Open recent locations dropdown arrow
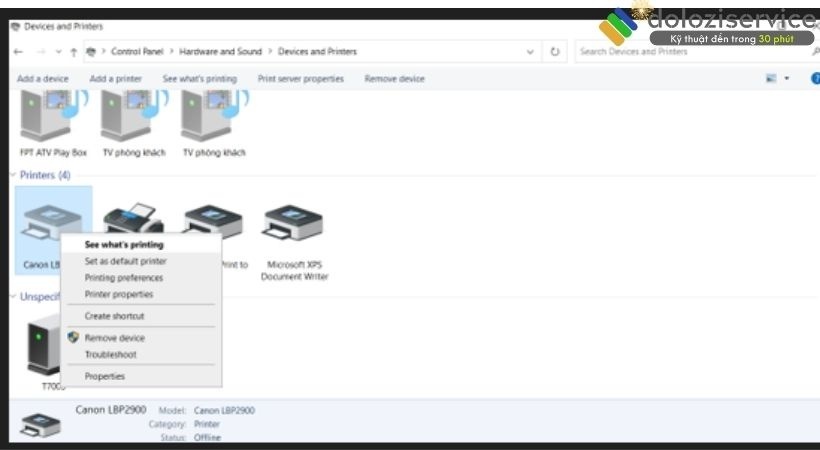The width and height of the screenshot is (820, 450). [58, 52]
